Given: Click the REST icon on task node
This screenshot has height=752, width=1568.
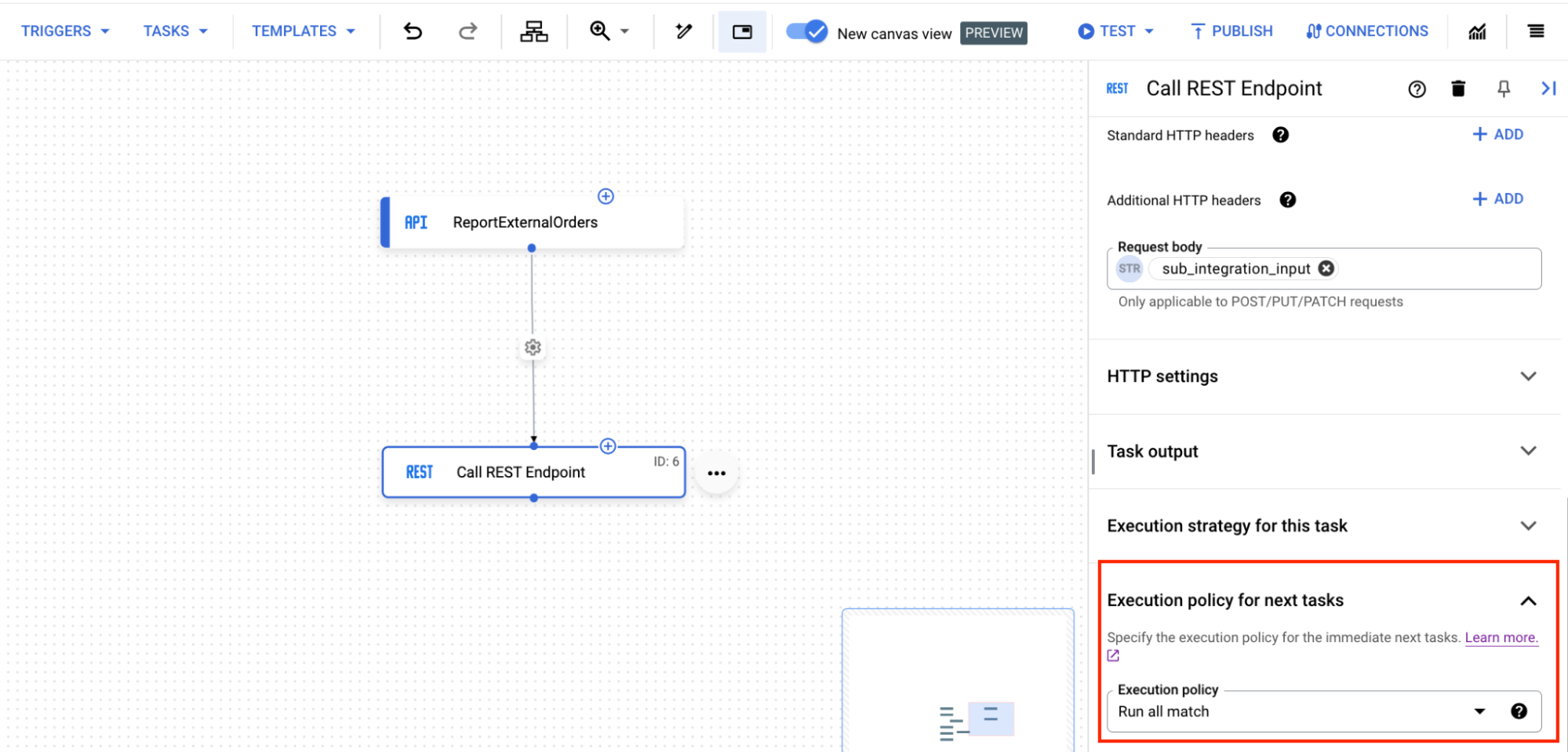Looking at the screenshot, I should (419, 472).
